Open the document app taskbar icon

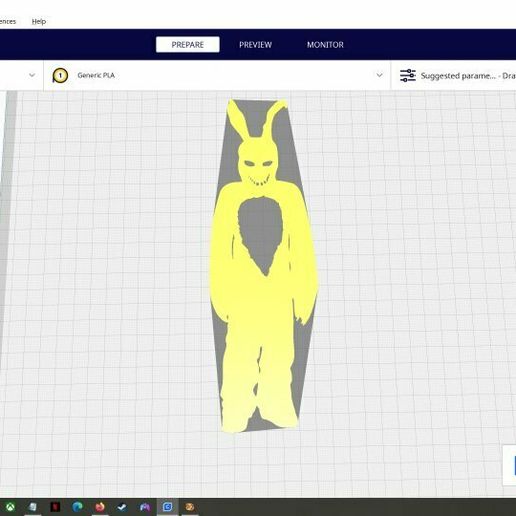(x=33, y=507)
